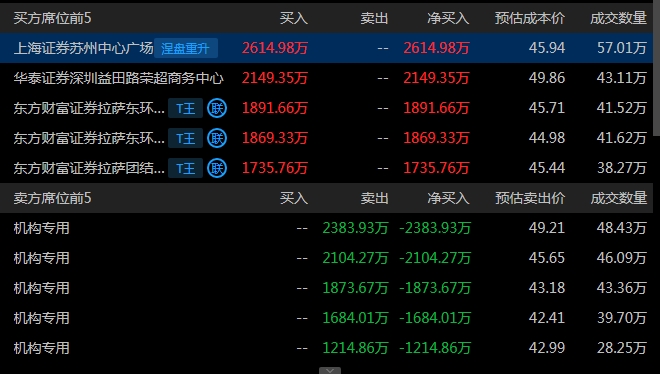Click the volume value 43.11万
This screenshot has height=374, width=660.
622,78
